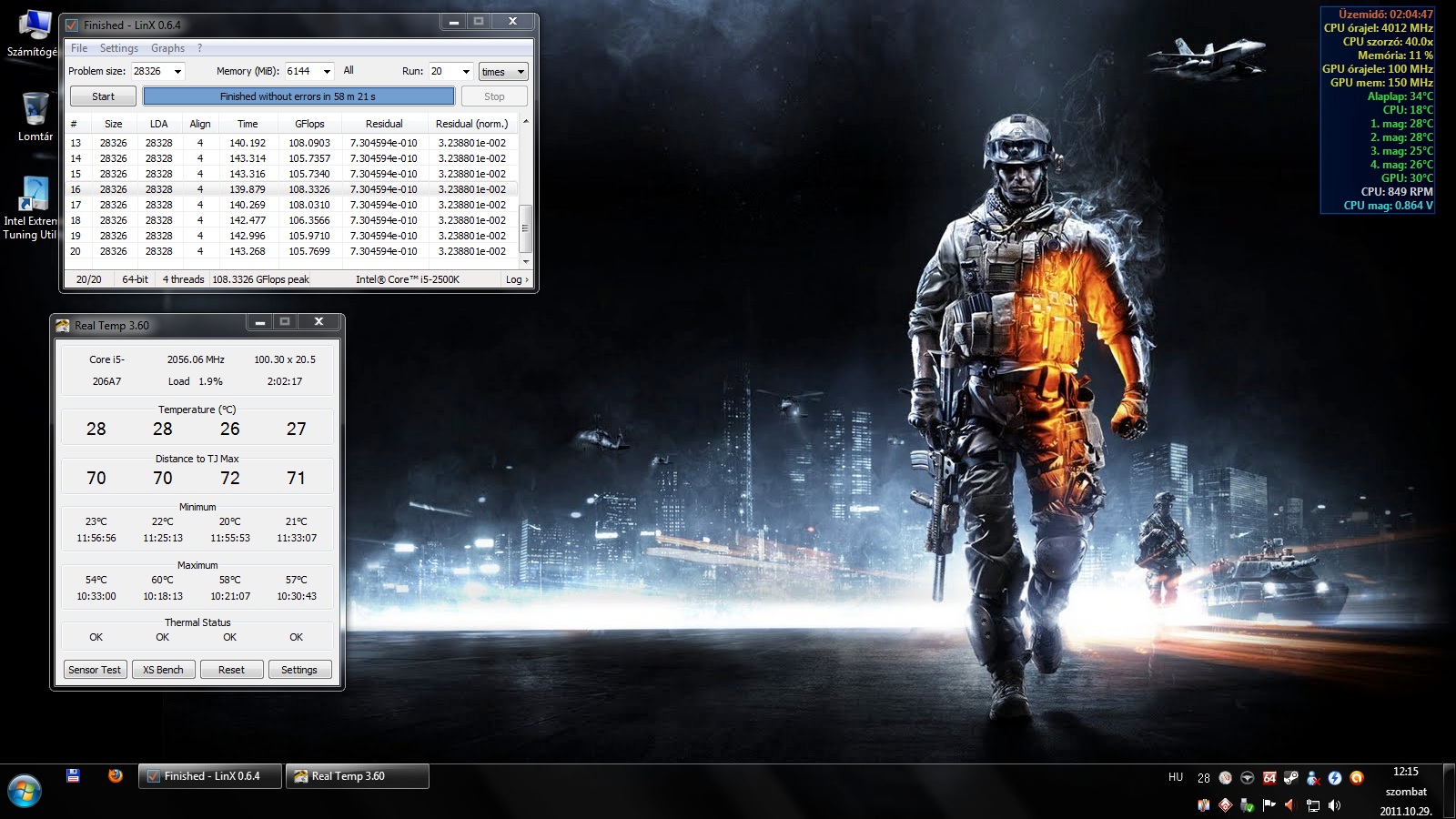Open Safely Remove Hardware tray icon
Image resolution: width=1456 pixels, height=819 pixels.
[1248, 805]
